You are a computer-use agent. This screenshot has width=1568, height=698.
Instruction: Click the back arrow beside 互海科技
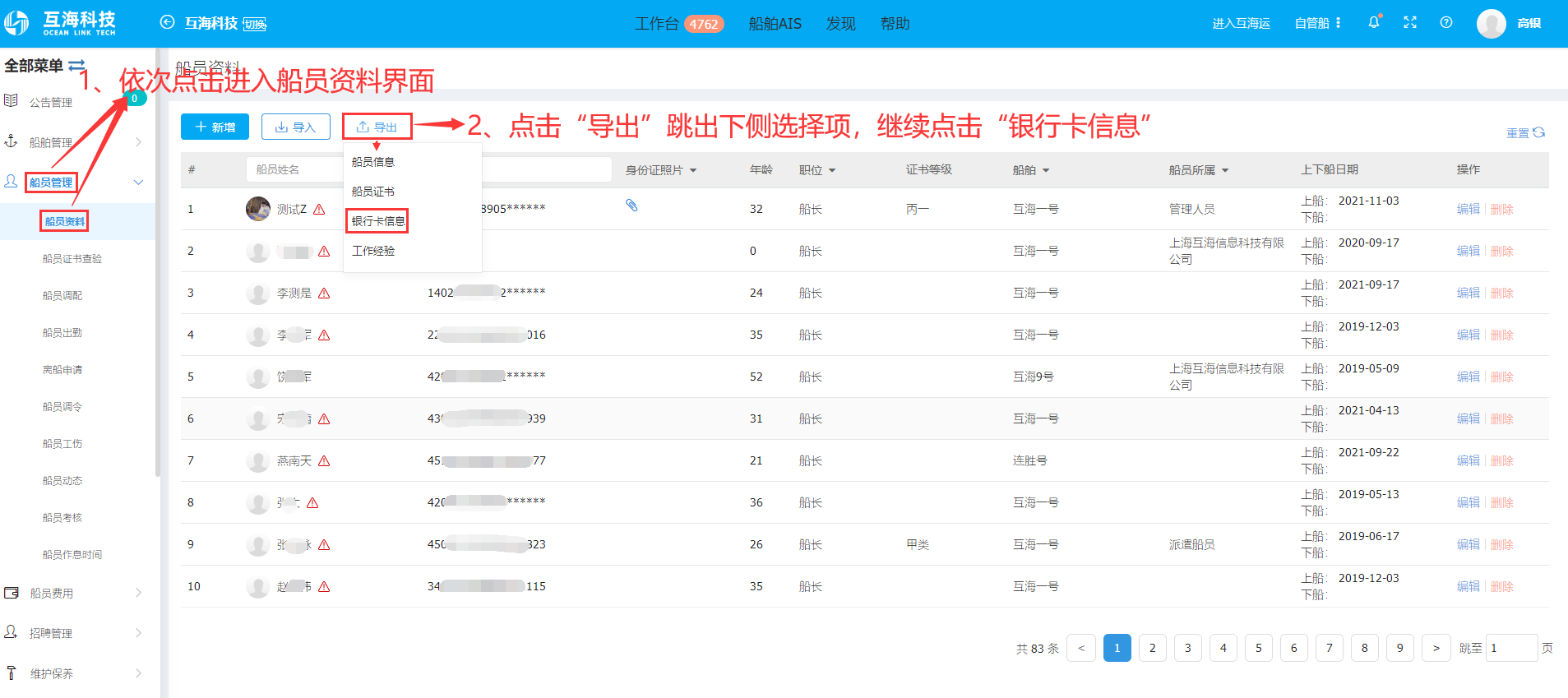[167, 23]
